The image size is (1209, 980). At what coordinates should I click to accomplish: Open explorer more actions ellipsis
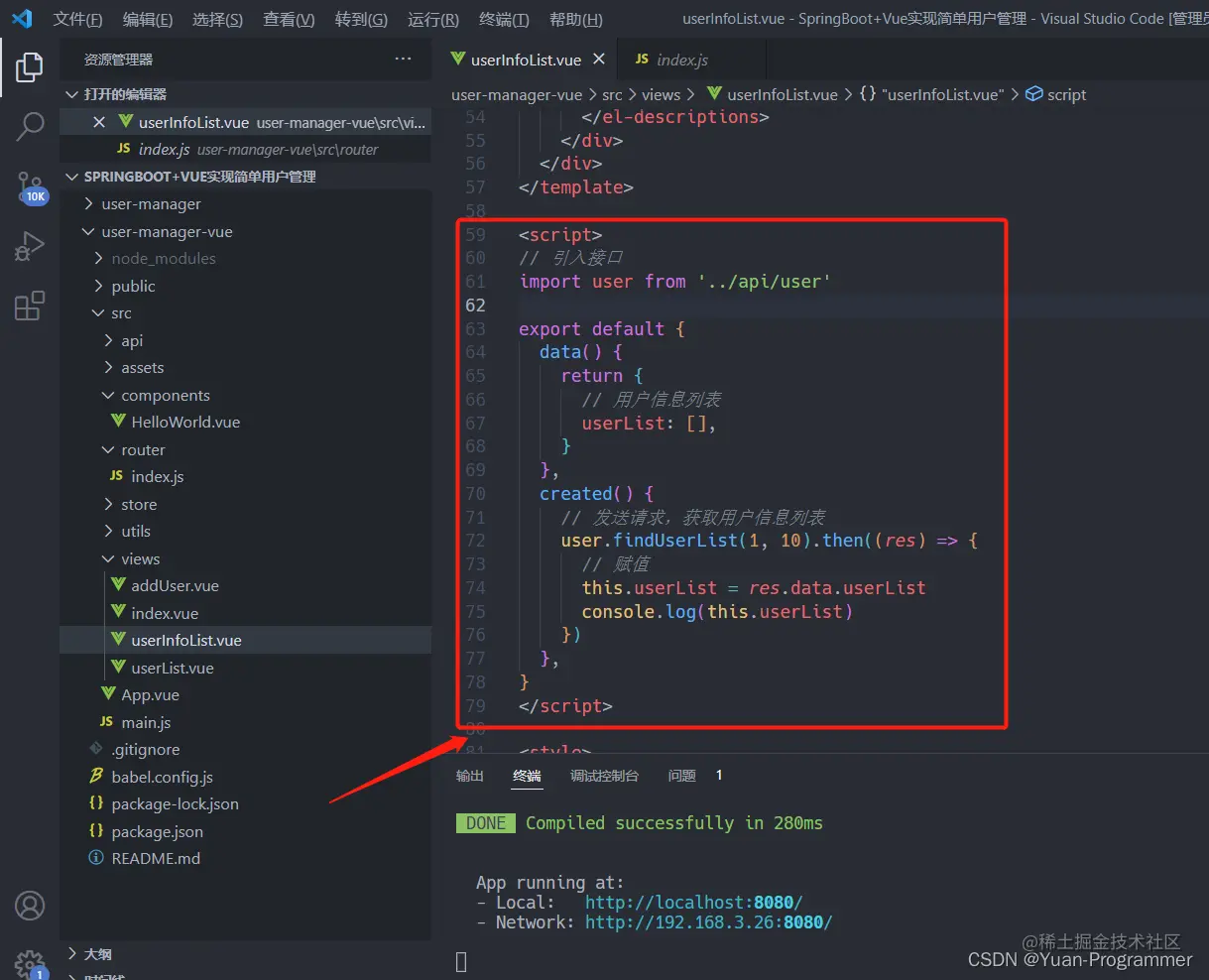[403, 60]
